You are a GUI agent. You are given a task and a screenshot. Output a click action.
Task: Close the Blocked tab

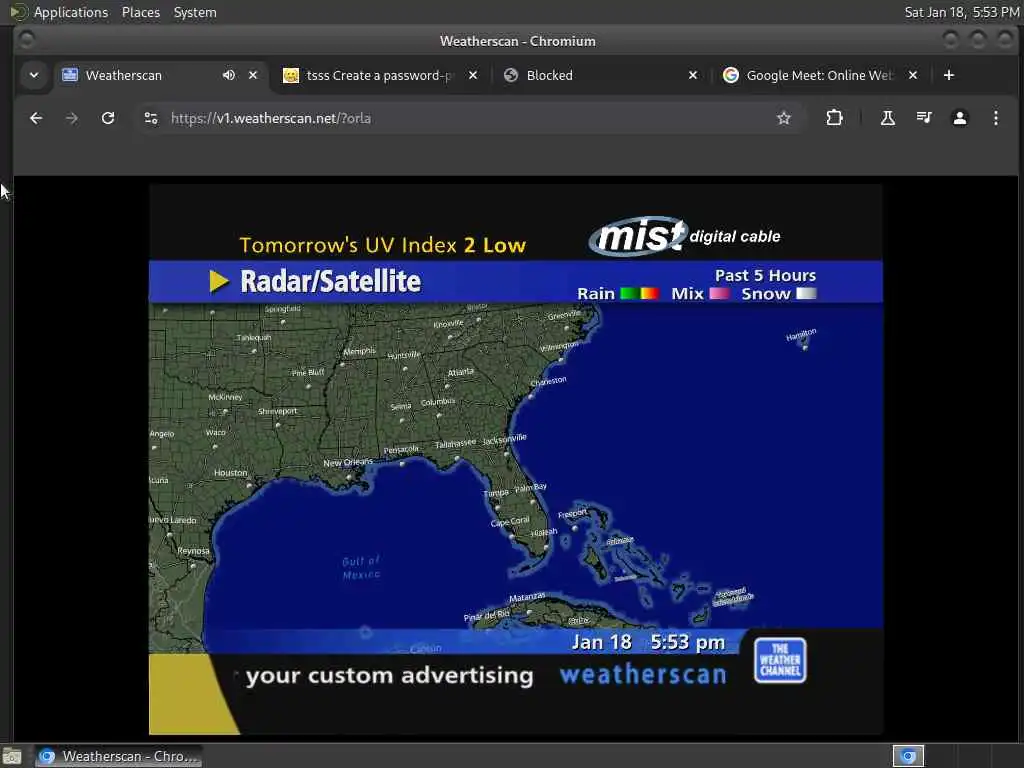693,75
